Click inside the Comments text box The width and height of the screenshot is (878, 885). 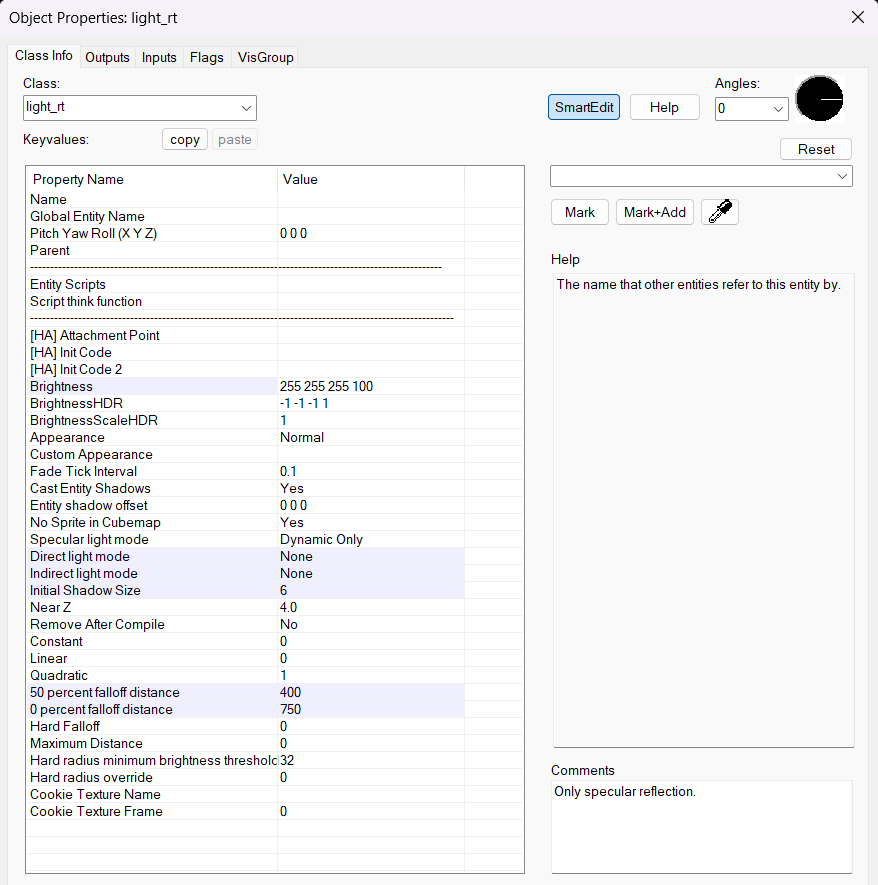click(x=702, y=826)
